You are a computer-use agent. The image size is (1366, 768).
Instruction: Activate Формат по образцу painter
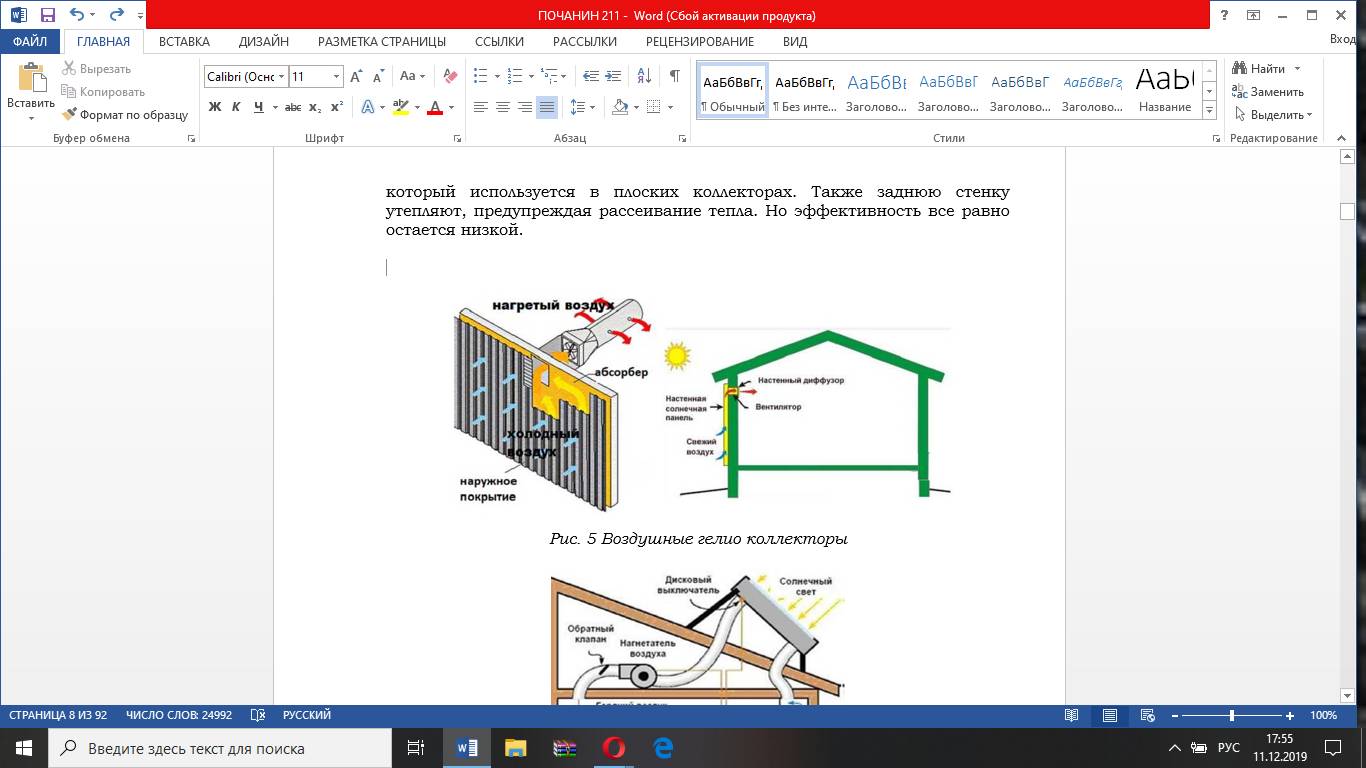click(x=125, y=115)
